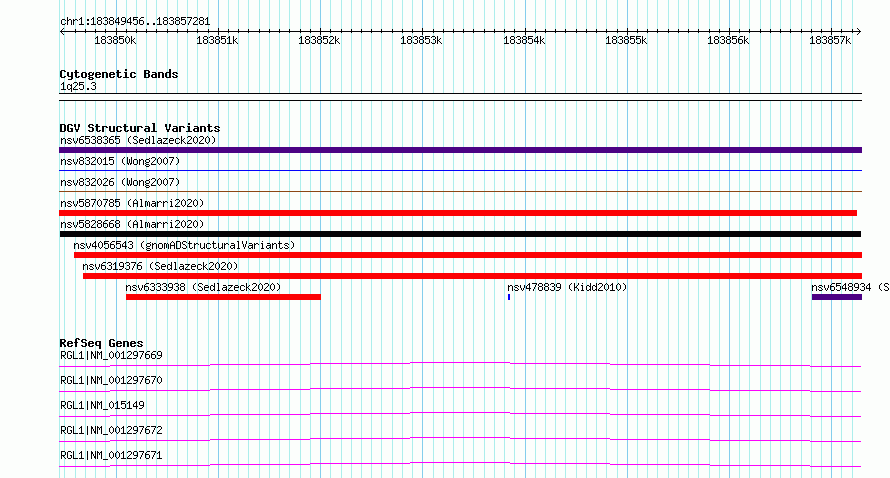
Task: Click the magenta NM_001297672 gene line
Action: [x=460, y=439]
